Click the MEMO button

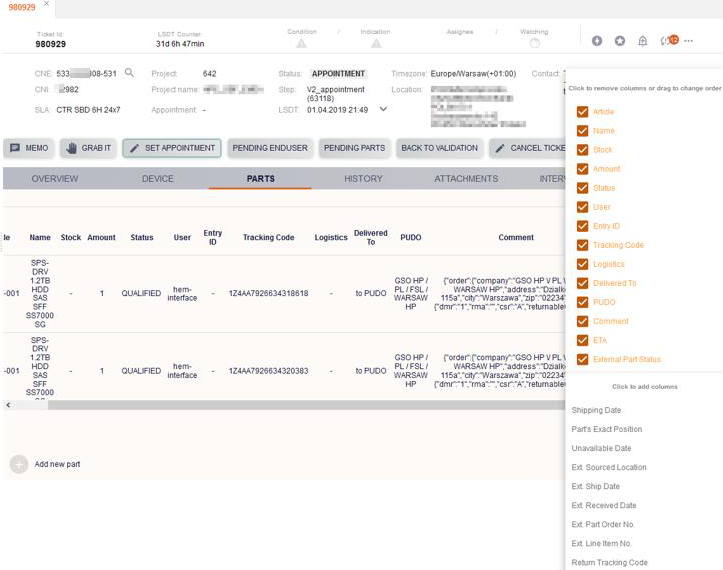29,148
